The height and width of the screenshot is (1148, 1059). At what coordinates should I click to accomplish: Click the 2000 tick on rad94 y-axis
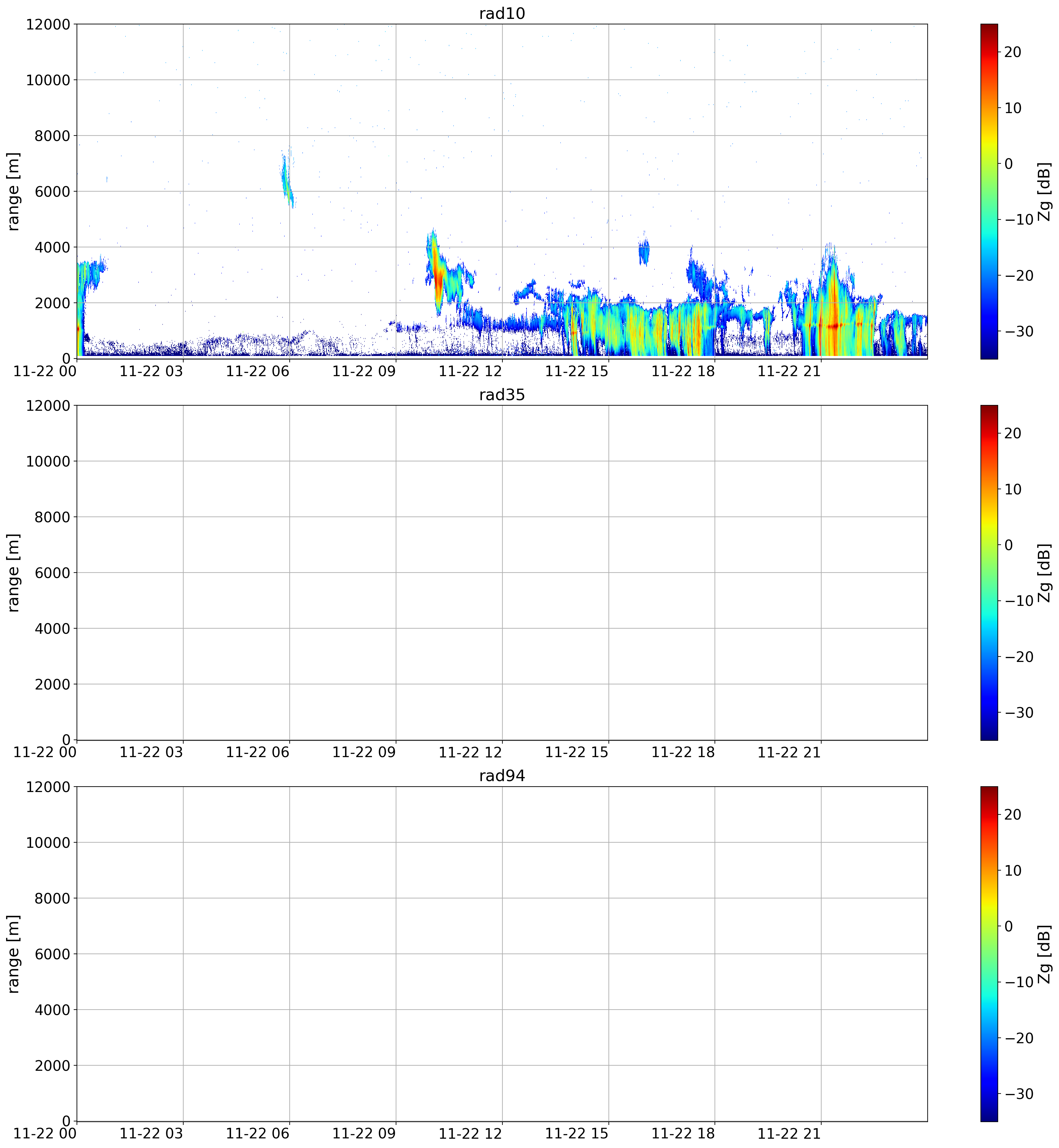pyautogui.click(x=52, y=1065)
